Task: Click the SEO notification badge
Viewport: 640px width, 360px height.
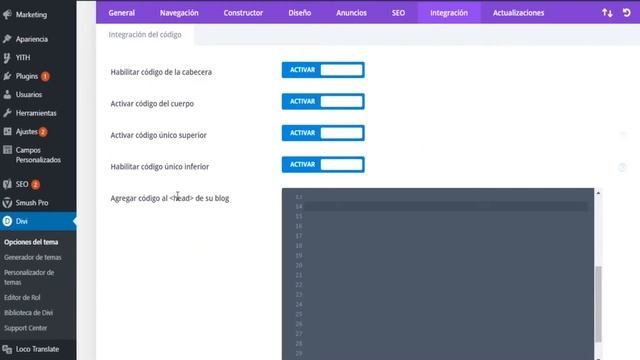Action: click(36, 184)
